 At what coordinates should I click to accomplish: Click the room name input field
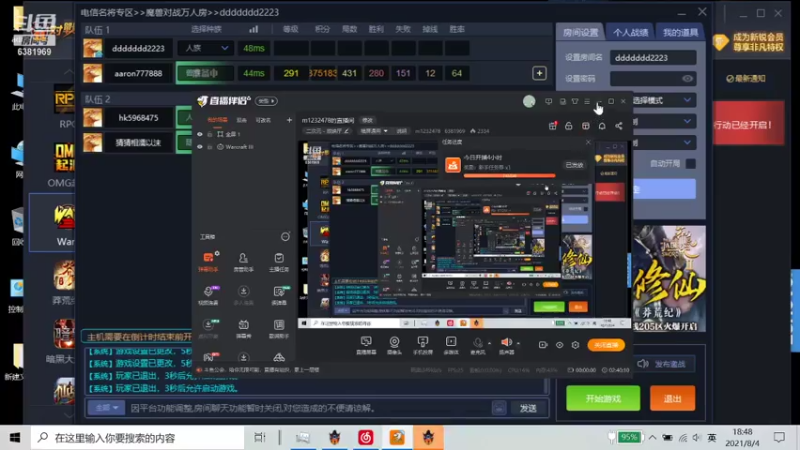pos(653,58)
